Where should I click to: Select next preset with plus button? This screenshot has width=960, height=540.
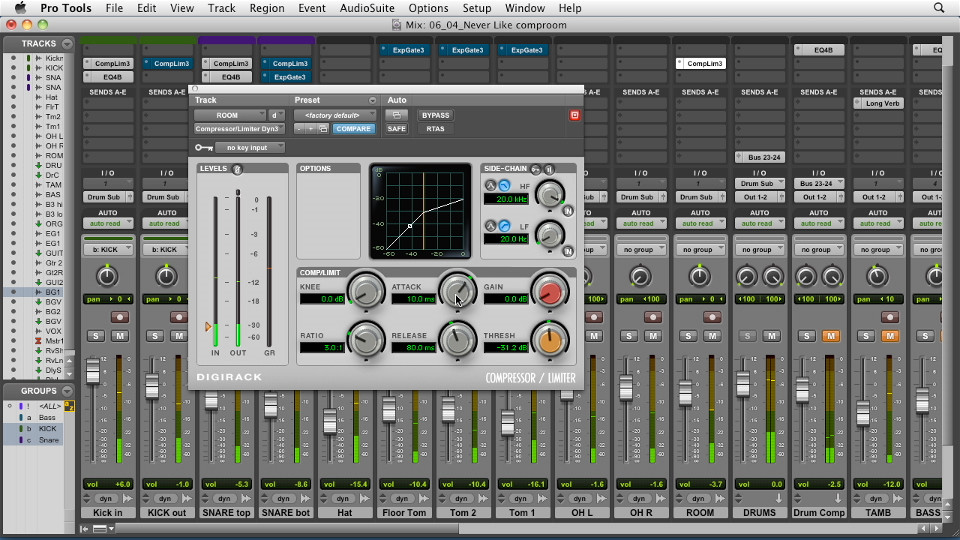[x=311, y=129]
